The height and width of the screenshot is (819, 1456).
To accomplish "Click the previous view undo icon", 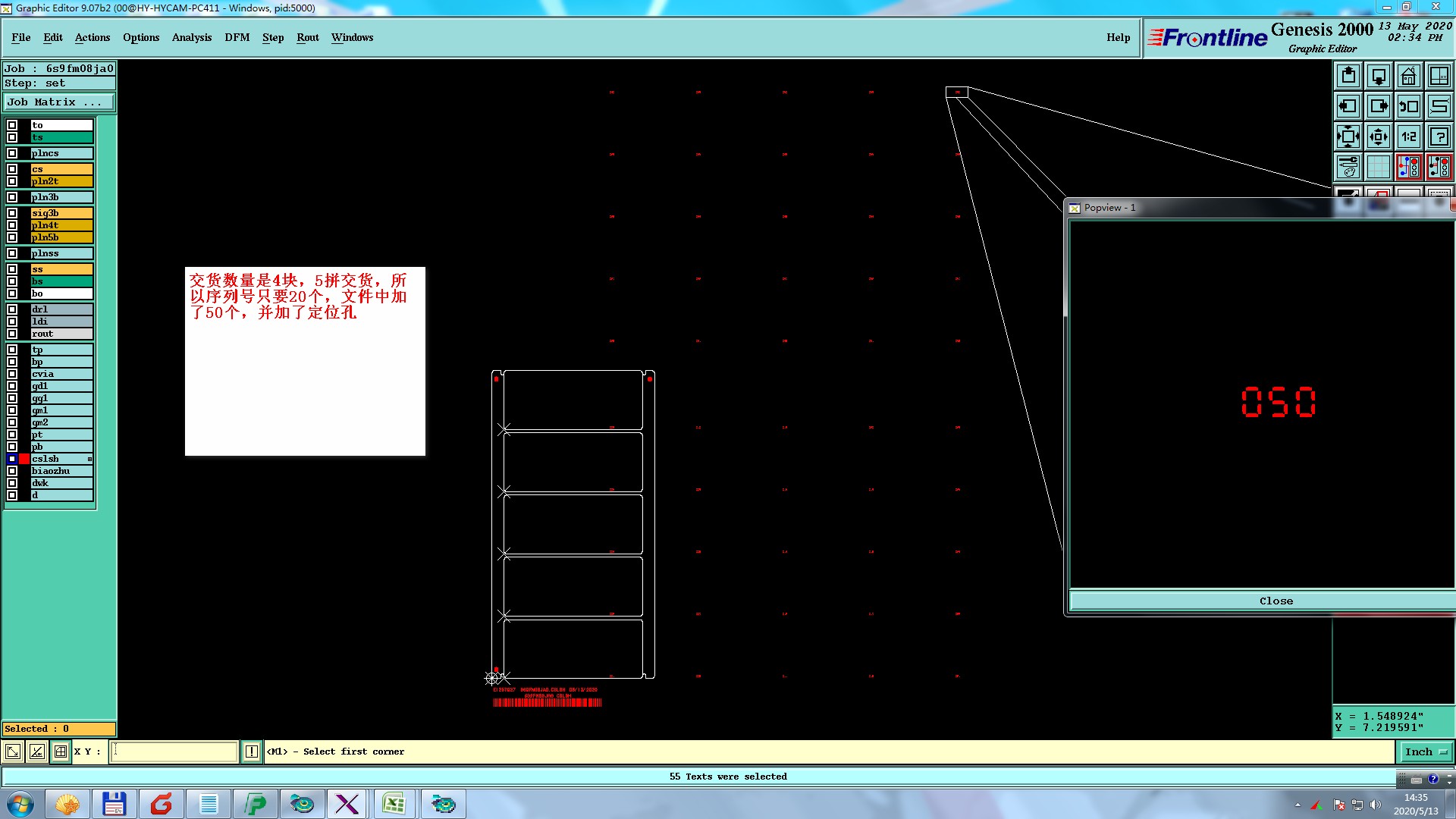I will click(1408, 106).
